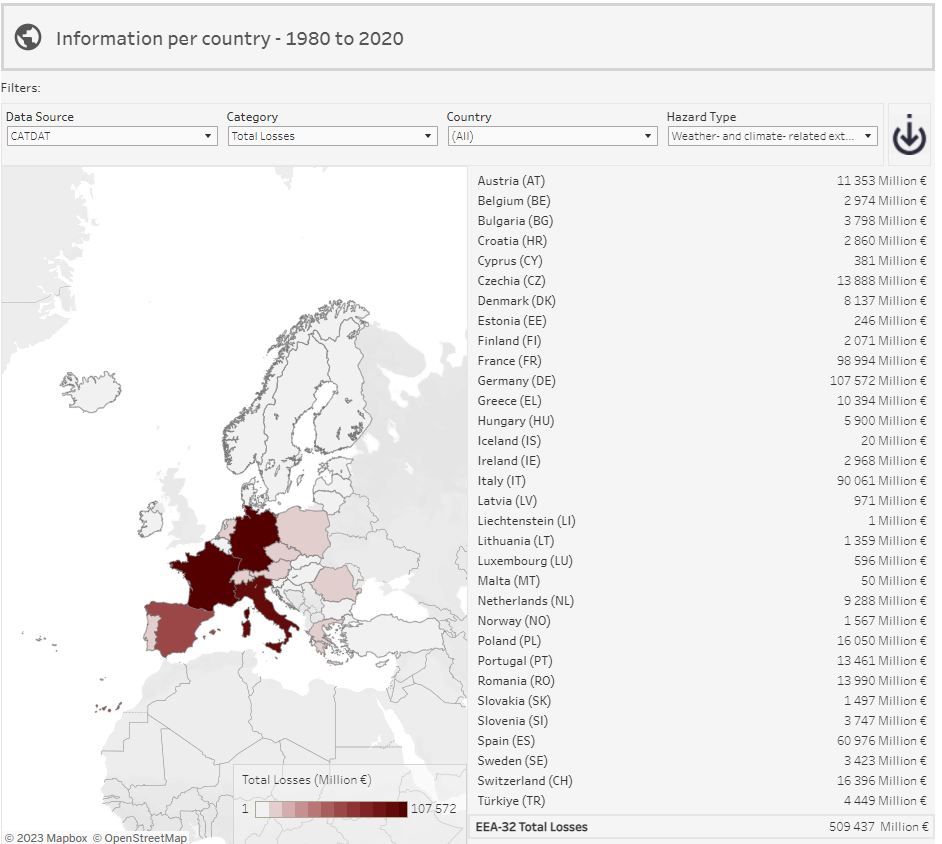Click the Sweden (SE) row
942x844 pixels.
(702, 761)
